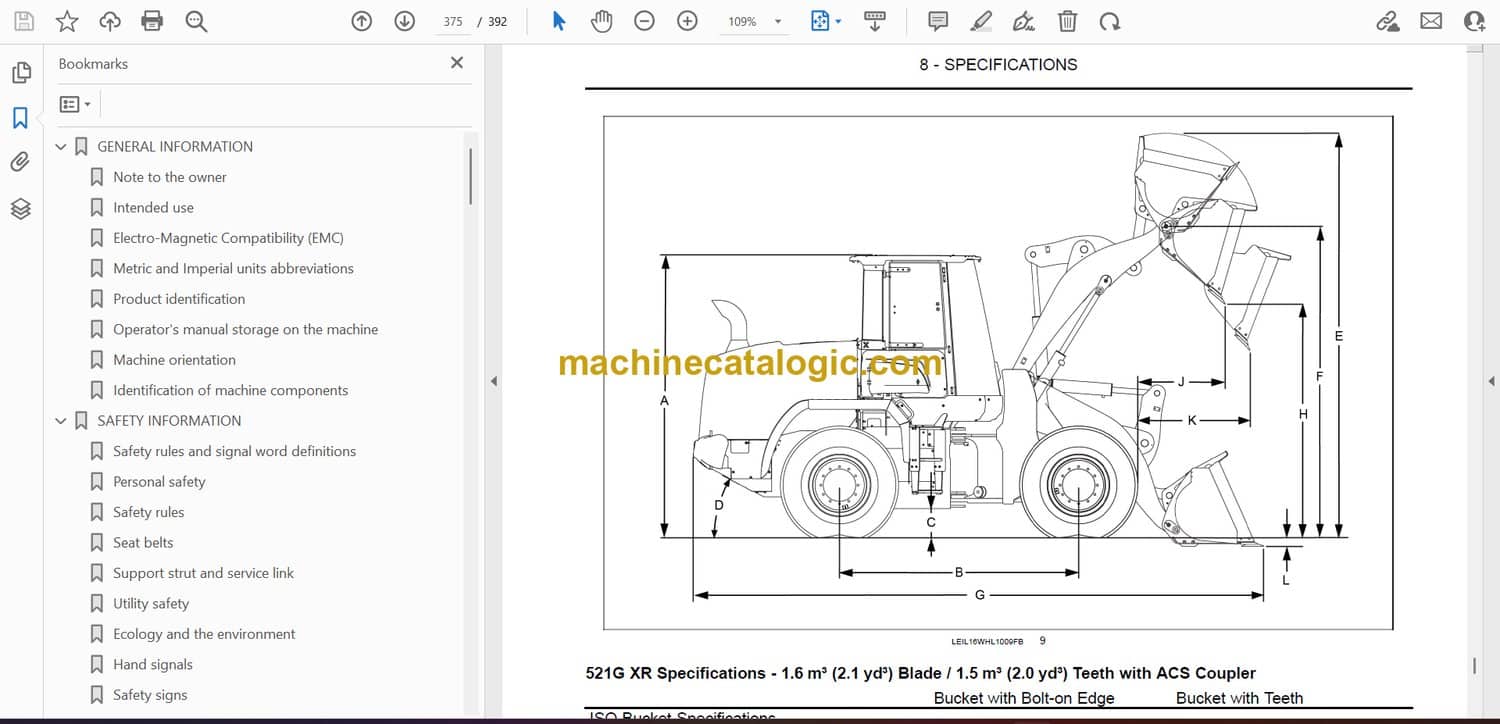This screenshot has height=724, width=1500.
Task: Share a link to the file
Action: pyautogui.click(x=1388, y=21)
